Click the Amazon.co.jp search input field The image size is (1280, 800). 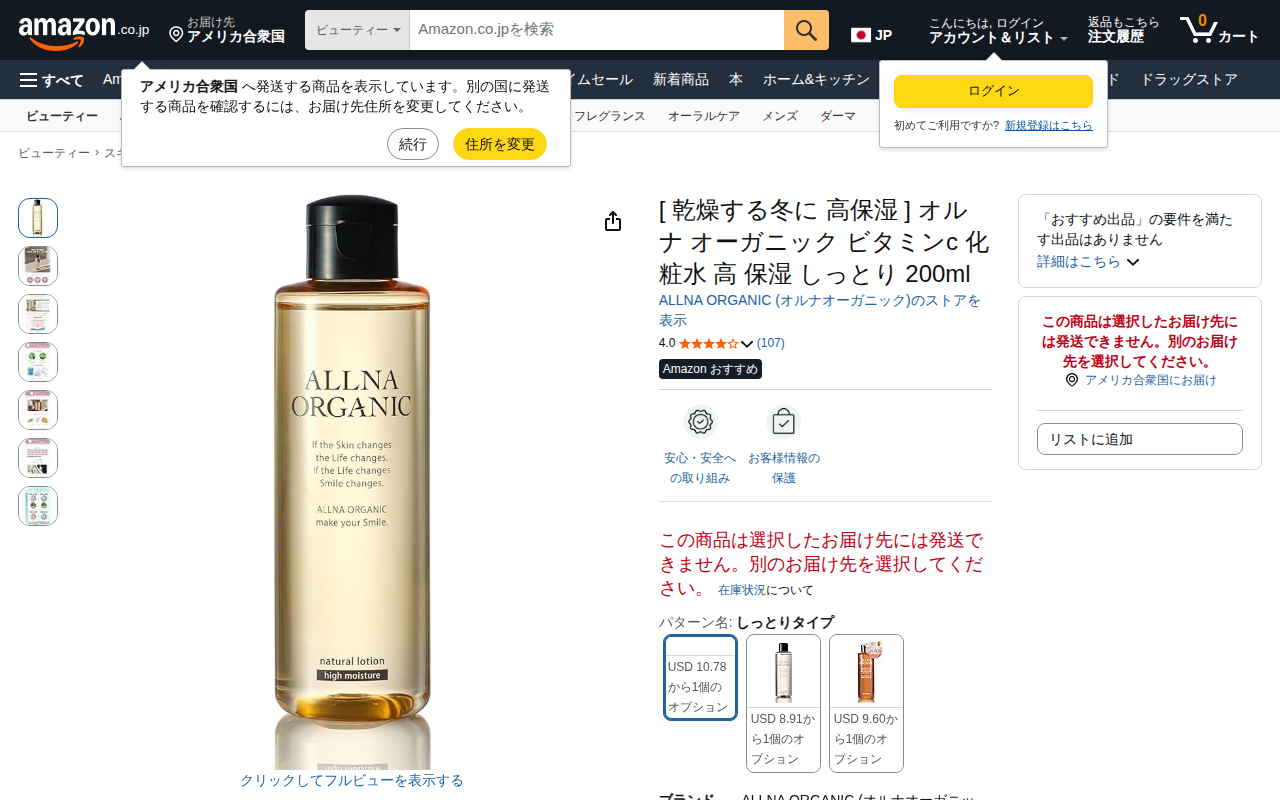pyautogui.click(x=597, y=30)
